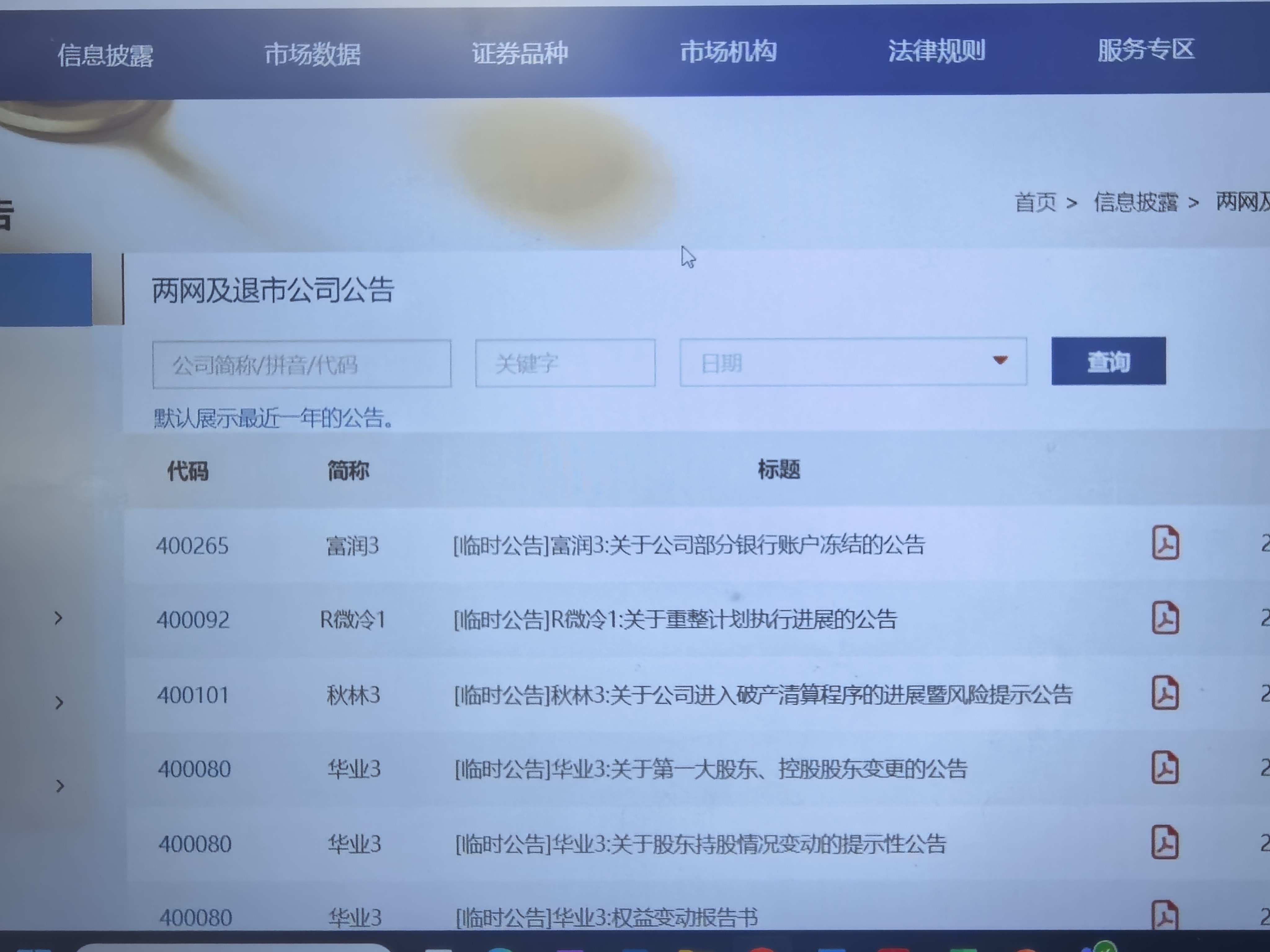Expand the 日期 date dropdown
This screenshot has width=1270, height=952.
tap(1000, 360)
